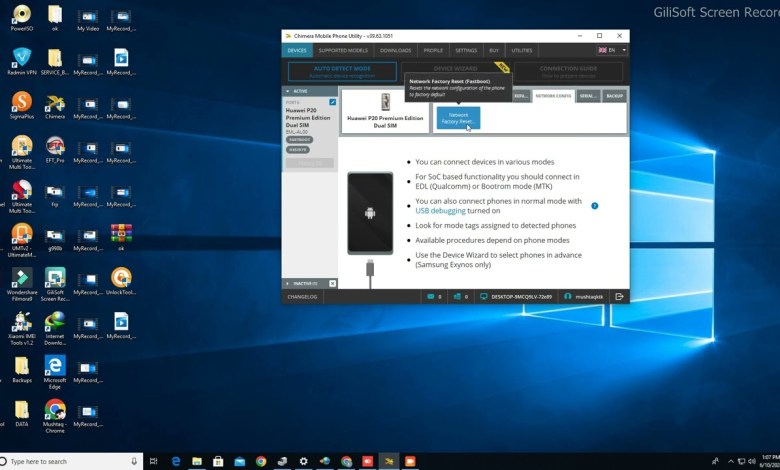
Task: Clear inactive devices with the X button
Action: 332,283
